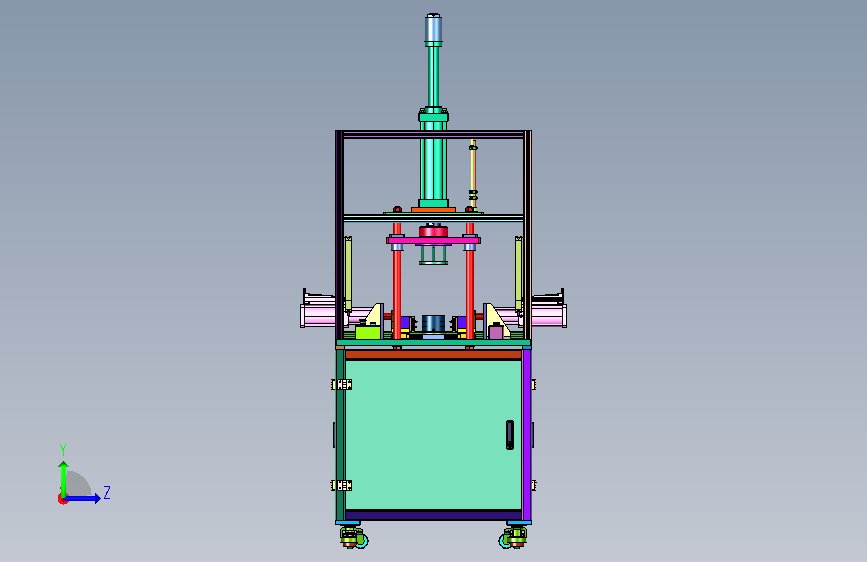Select the upper-left door hinge on the cabinet
This screenshot has width=867, height=562.
coord(342,384)
